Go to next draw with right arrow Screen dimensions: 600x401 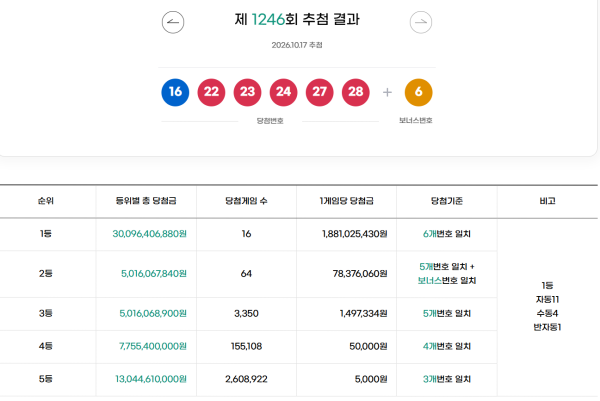[421, 22]
